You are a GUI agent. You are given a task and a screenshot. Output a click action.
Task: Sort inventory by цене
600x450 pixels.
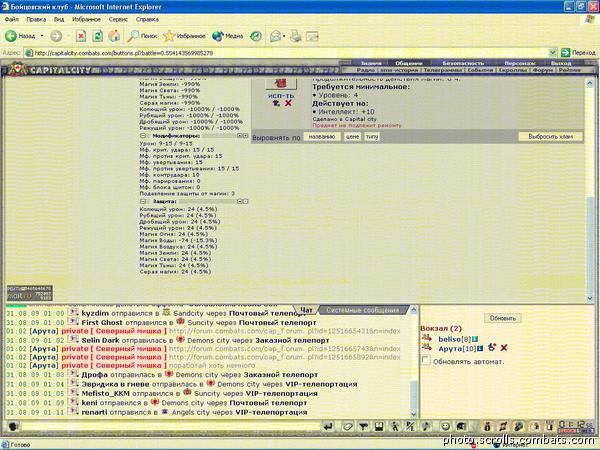(x=352, y=137)
